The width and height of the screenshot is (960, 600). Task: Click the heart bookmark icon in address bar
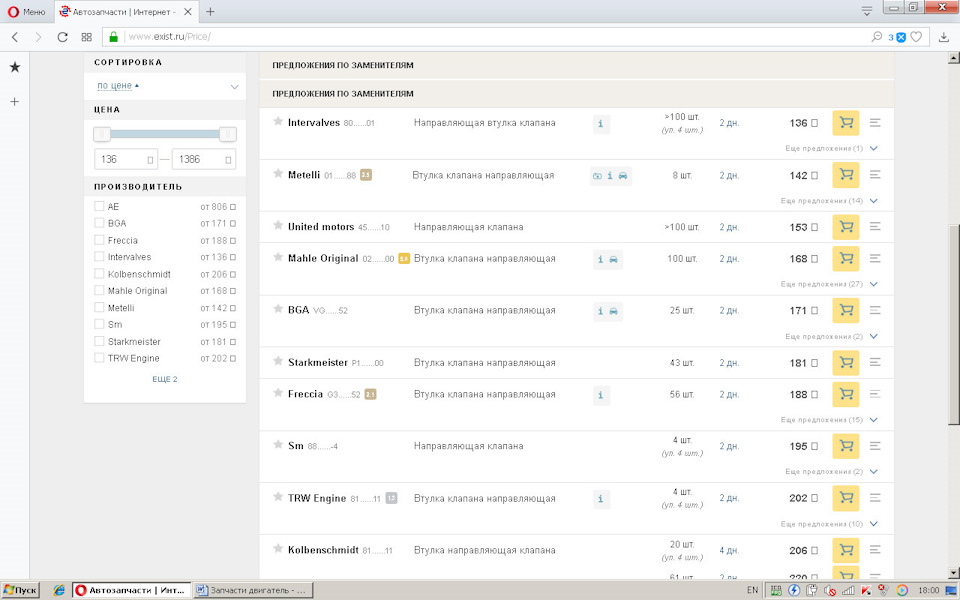tap(916, 37)
